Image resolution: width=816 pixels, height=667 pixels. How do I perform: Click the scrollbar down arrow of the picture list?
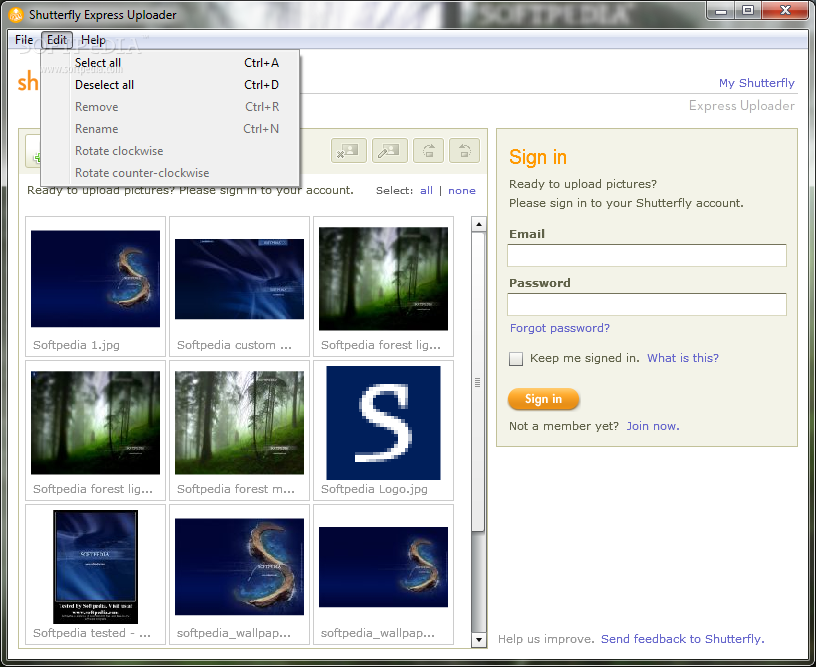click(x=479, y=639)
